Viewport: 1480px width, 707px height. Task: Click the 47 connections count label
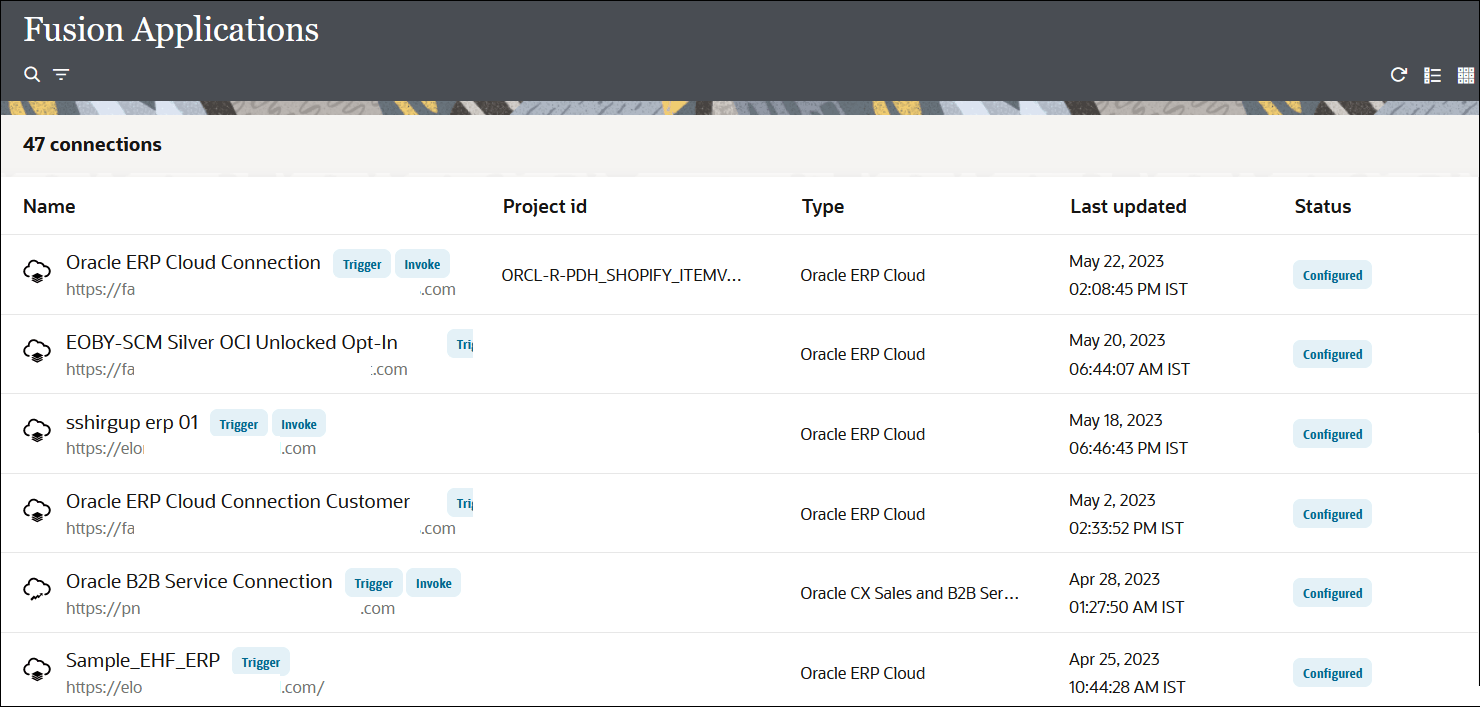[x=92, y=145]
